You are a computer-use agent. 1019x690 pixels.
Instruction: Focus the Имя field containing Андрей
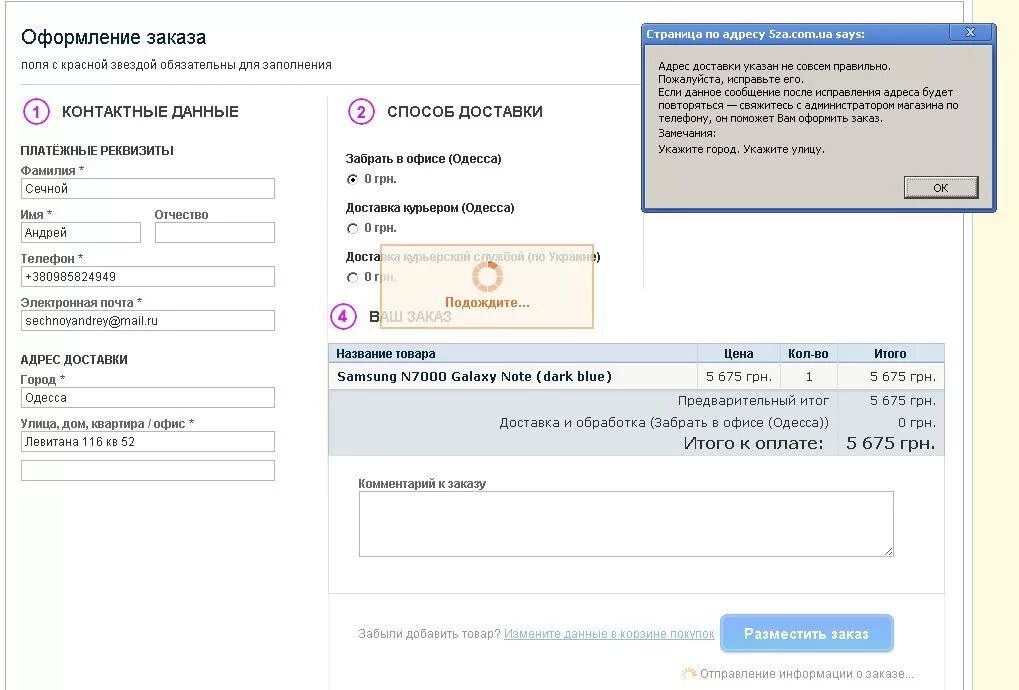click(x=81, y=233)
